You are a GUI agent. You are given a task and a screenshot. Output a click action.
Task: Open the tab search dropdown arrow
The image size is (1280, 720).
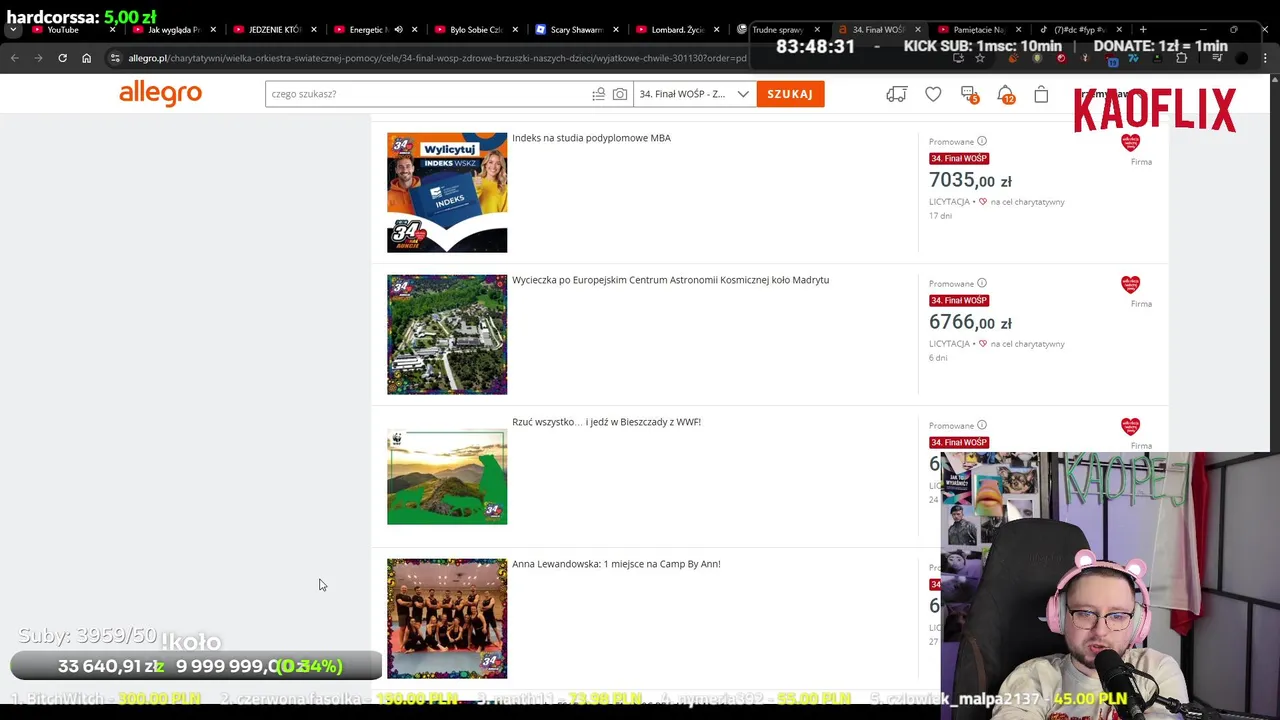13,30
